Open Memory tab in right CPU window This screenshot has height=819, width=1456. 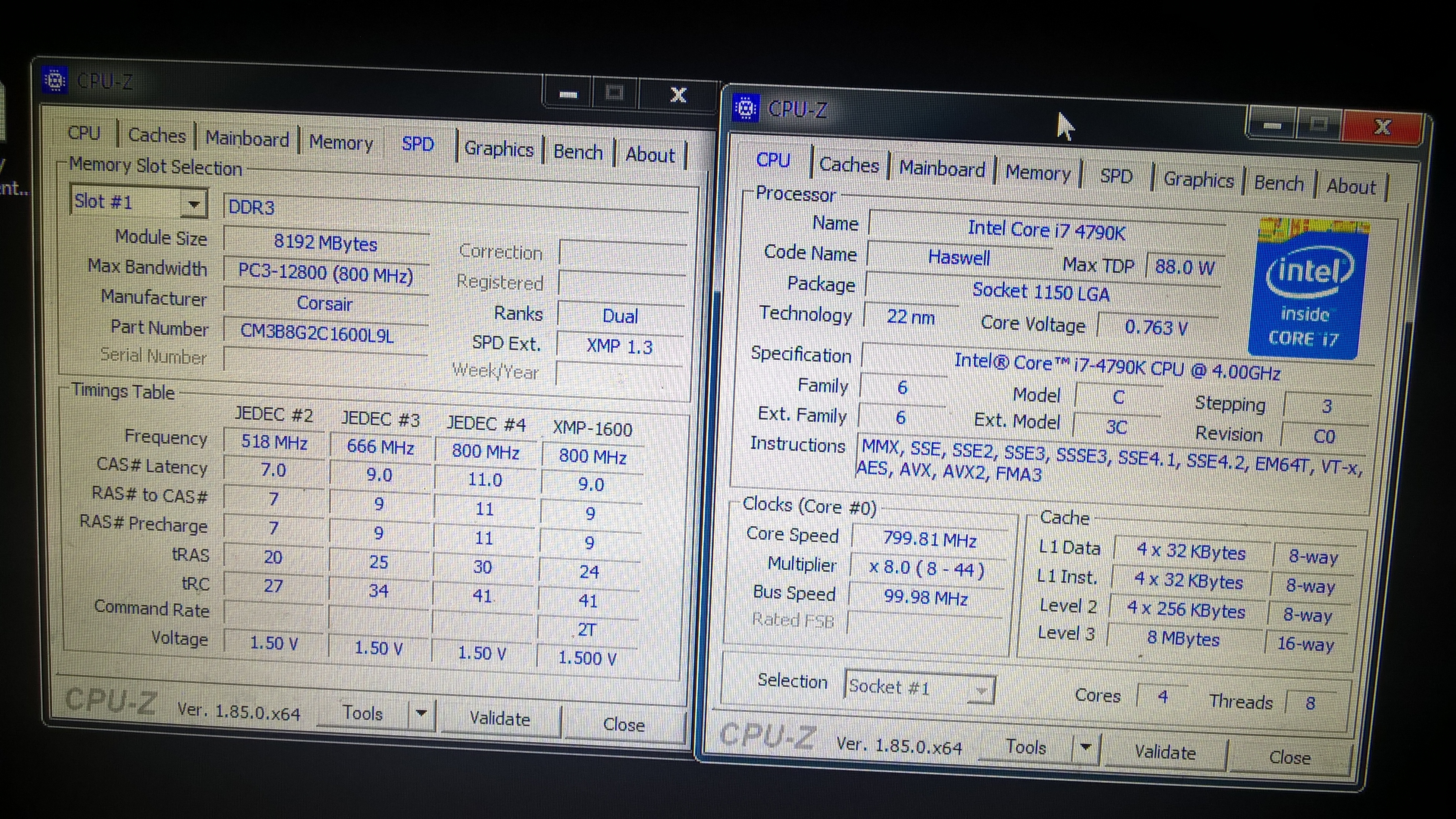pyautogui.click(x=1038, y=173)
